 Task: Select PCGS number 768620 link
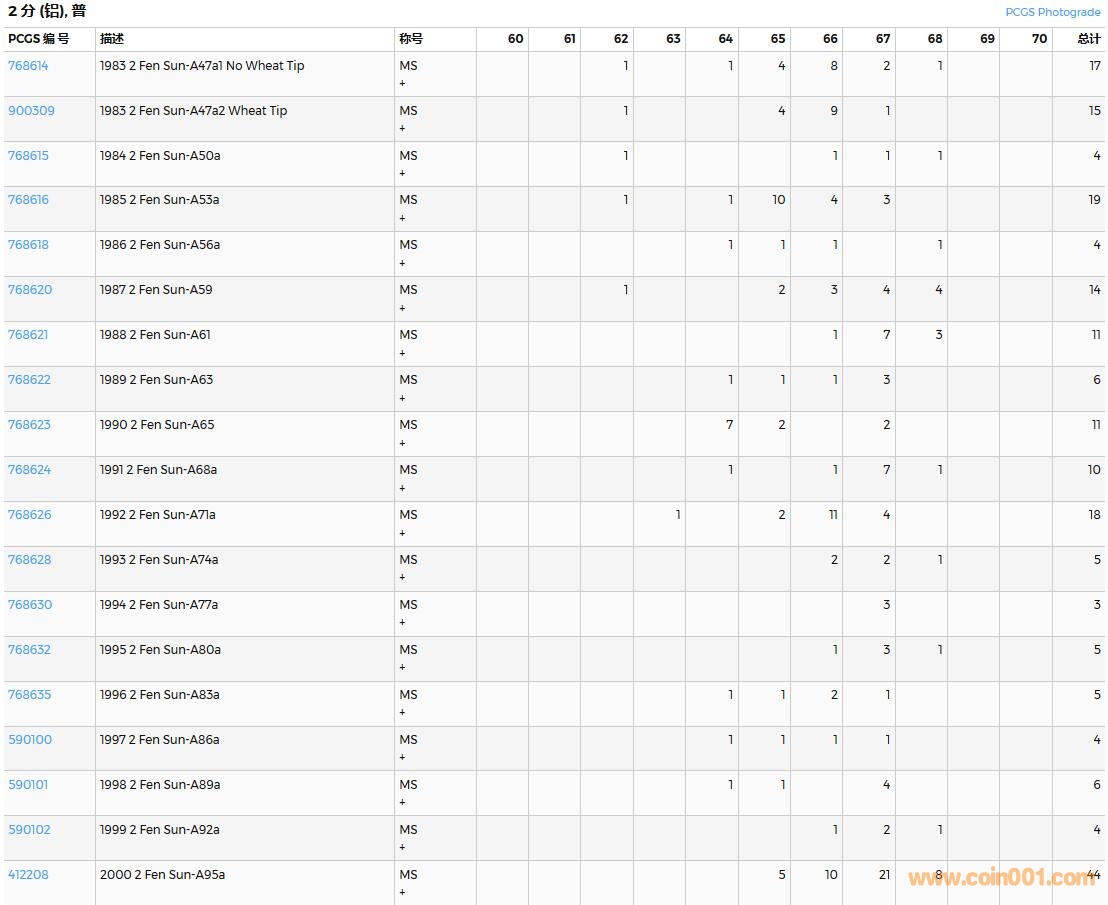click(30, 290)
